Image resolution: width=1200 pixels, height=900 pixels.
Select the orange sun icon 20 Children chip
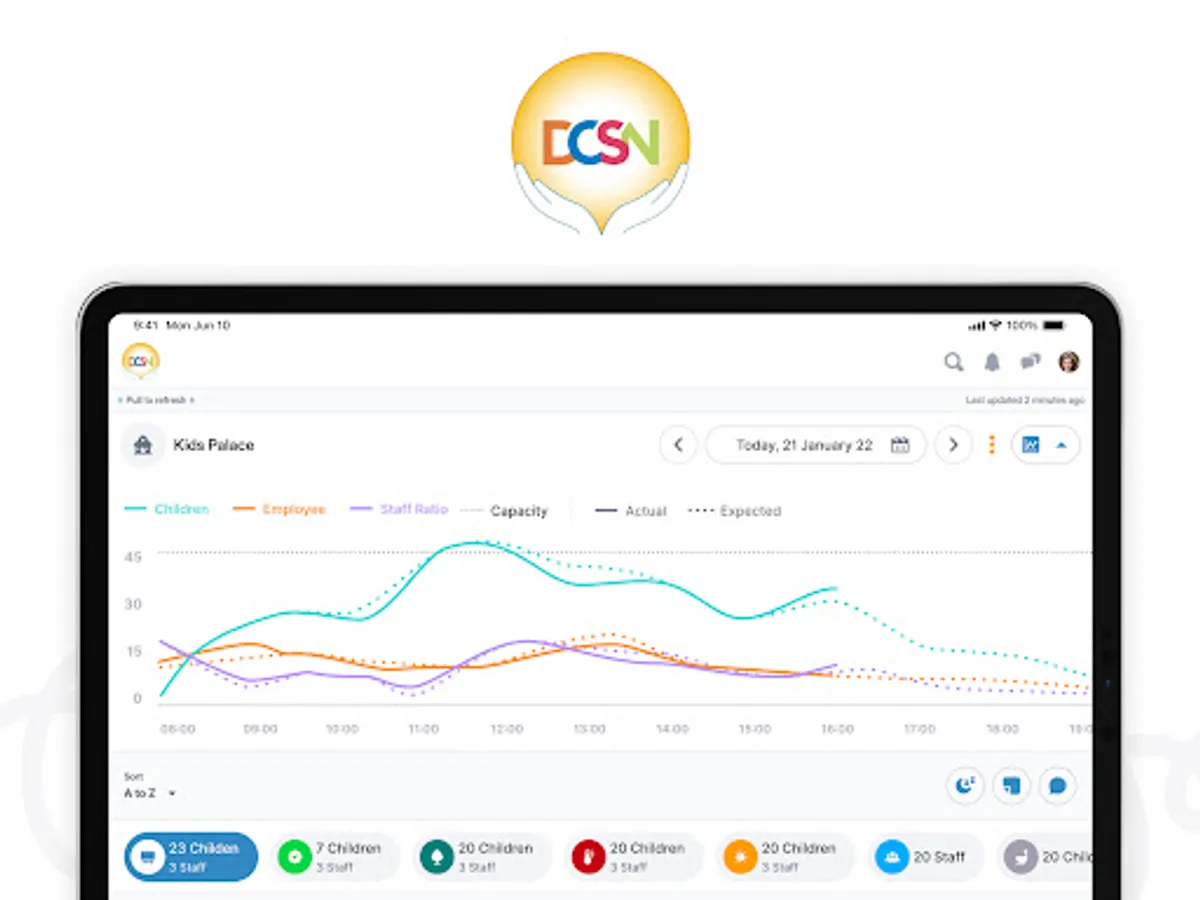coord(786,857)
